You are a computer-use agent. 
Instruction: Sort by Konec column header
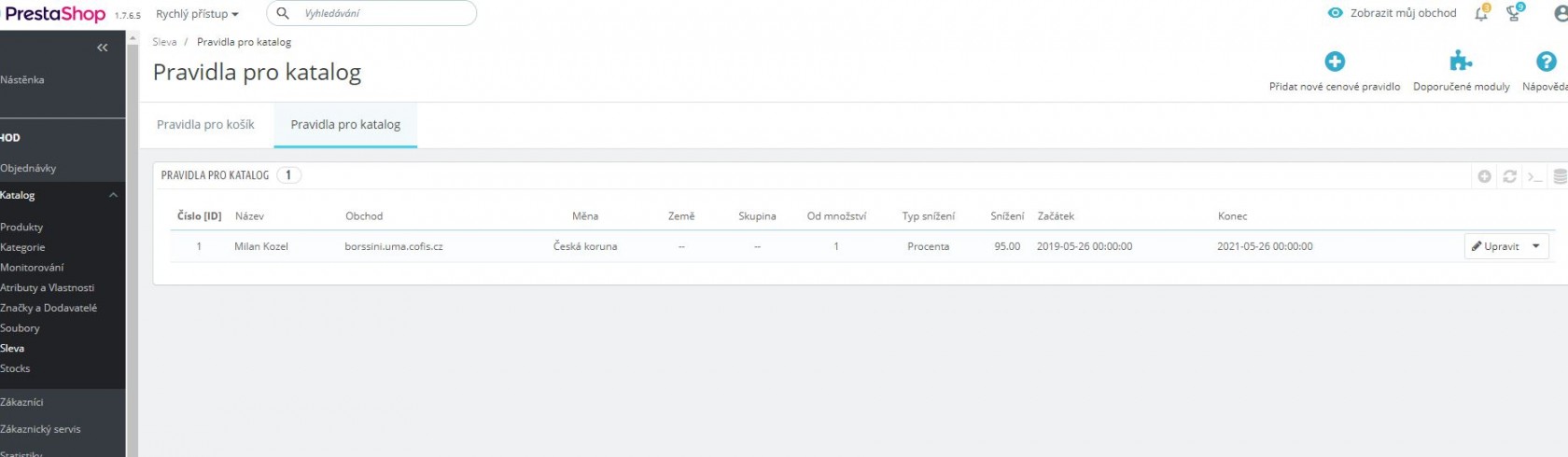point(1232,216)
